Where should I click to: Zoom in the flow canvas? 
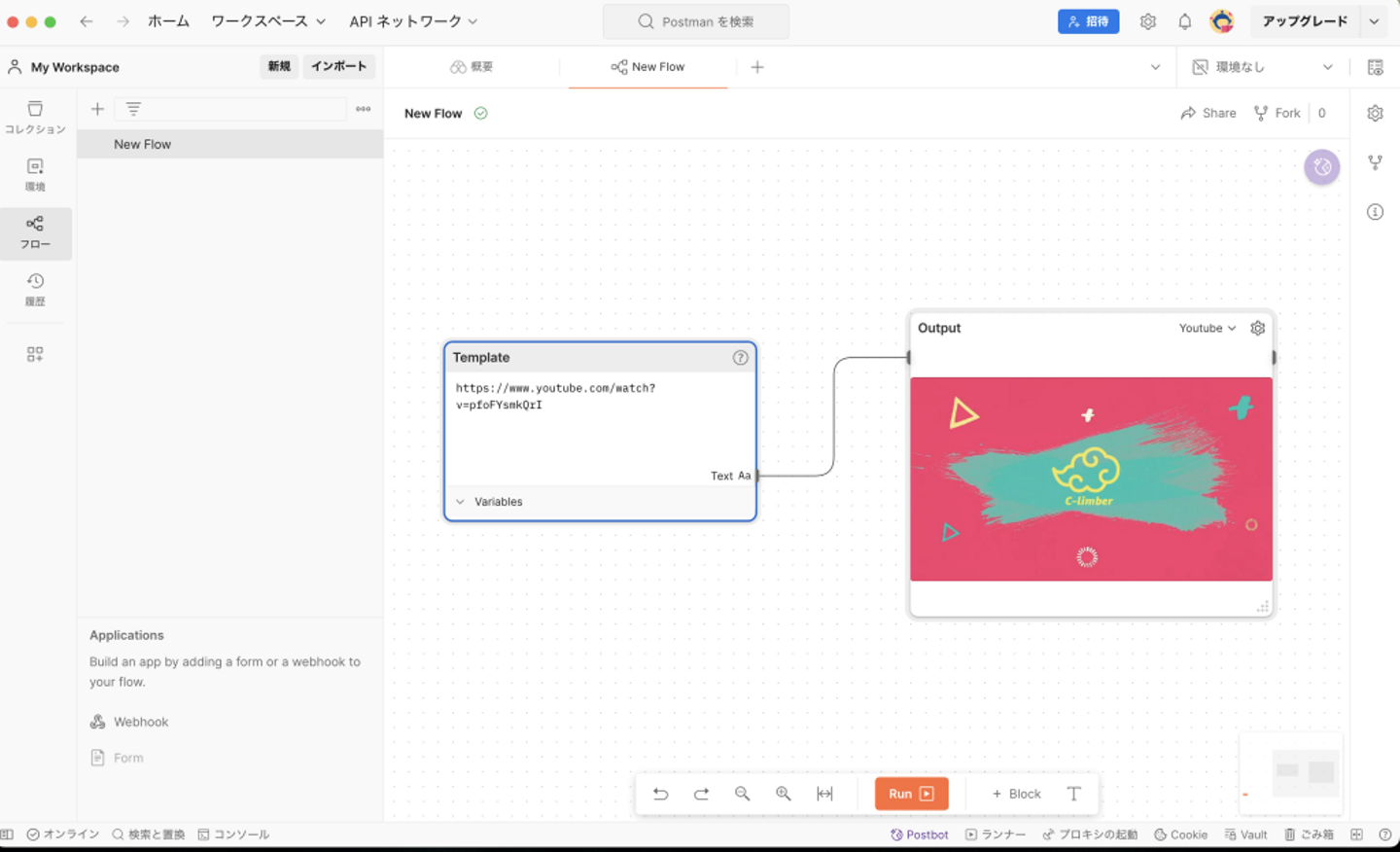coord(783,794)
